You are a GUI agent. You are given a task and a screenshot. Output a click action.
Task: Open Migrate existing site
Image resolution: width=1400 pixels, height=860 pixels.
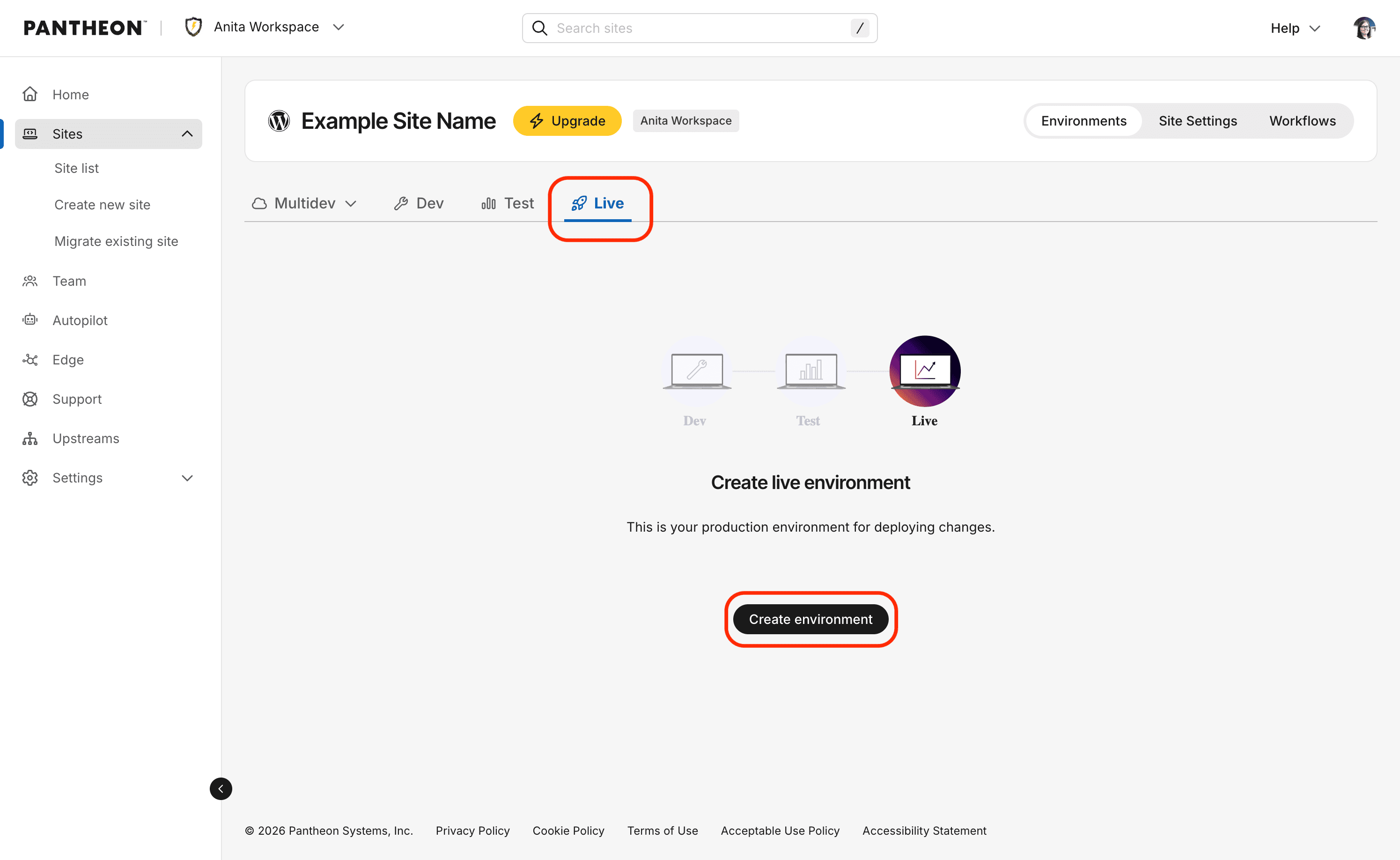pos(117,241)
